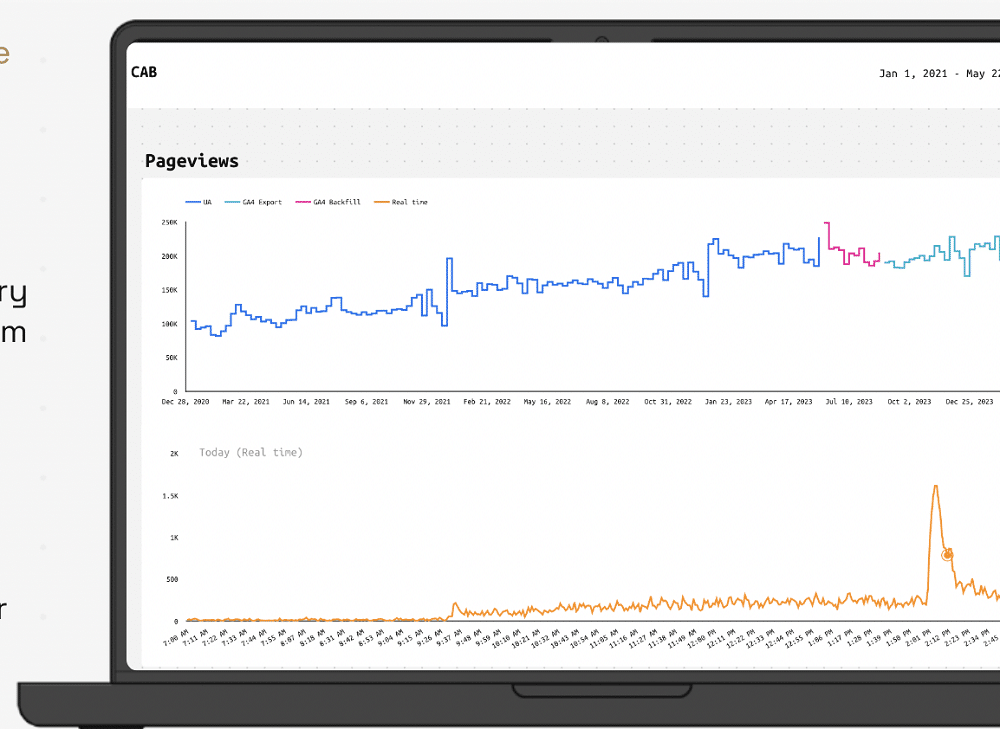Toggle visibility of the UA series
The height and width of the screenshot is (729, 1000).
(x=199, y=201)
